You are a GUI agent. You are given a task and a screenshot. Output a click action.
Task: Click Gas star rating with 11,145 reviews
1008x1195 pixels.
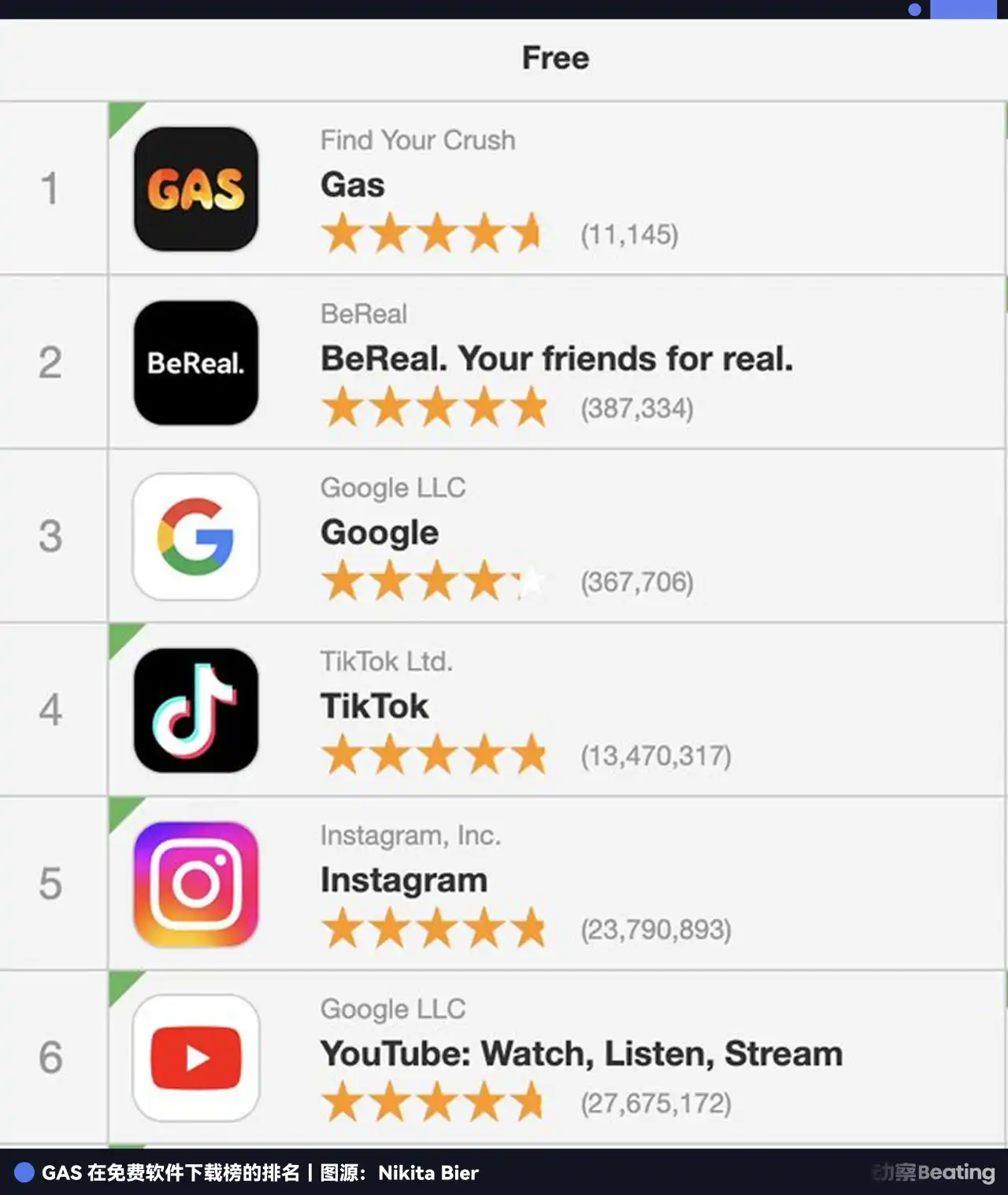pyautogui.click(x=432, y=235)
